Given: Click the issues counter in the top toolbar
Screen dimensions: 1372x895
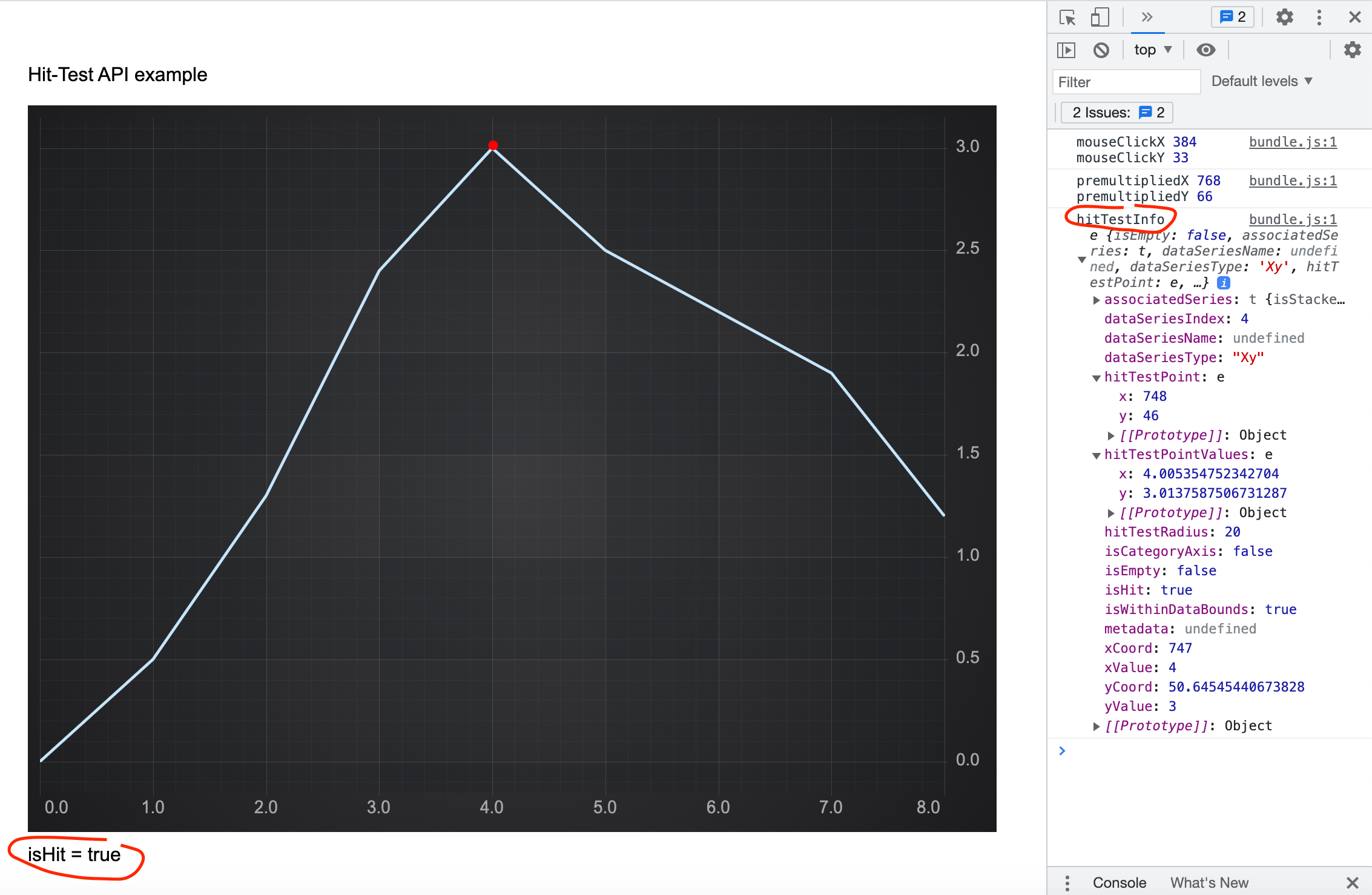Looking at the screenshot, I should 1232,17.
